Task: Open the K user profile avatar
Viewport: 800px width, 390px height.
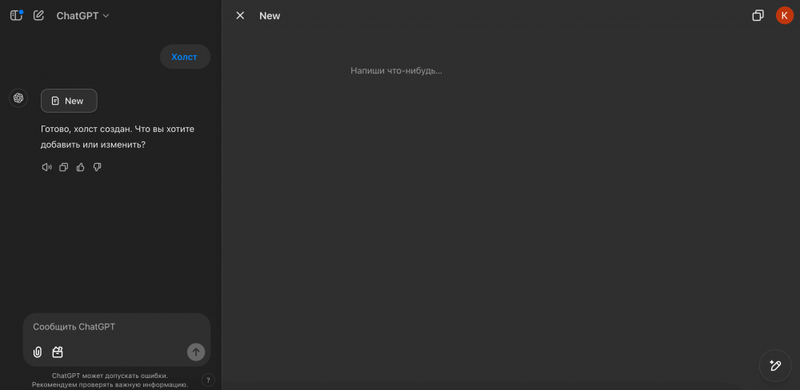Action: tap(784, 15)
